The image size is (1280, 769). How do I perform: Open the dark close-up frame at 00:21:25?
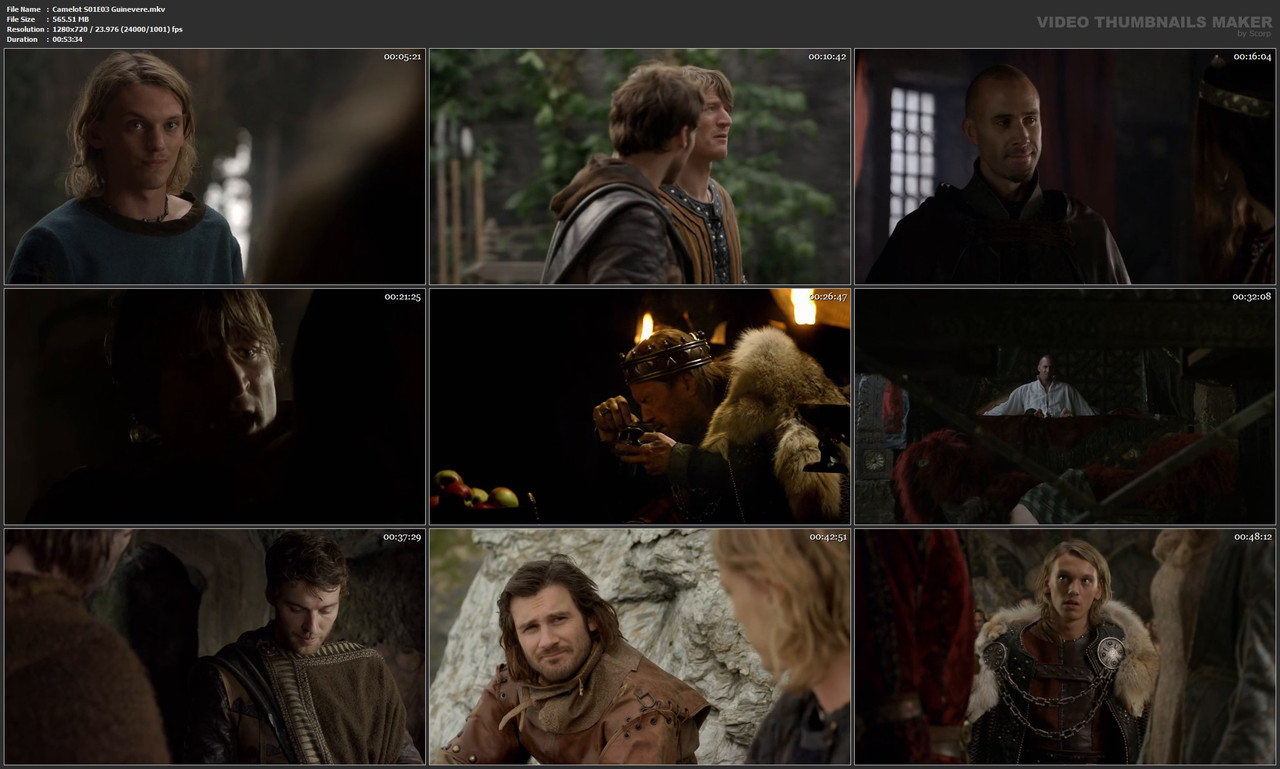[x=215, y=406]
